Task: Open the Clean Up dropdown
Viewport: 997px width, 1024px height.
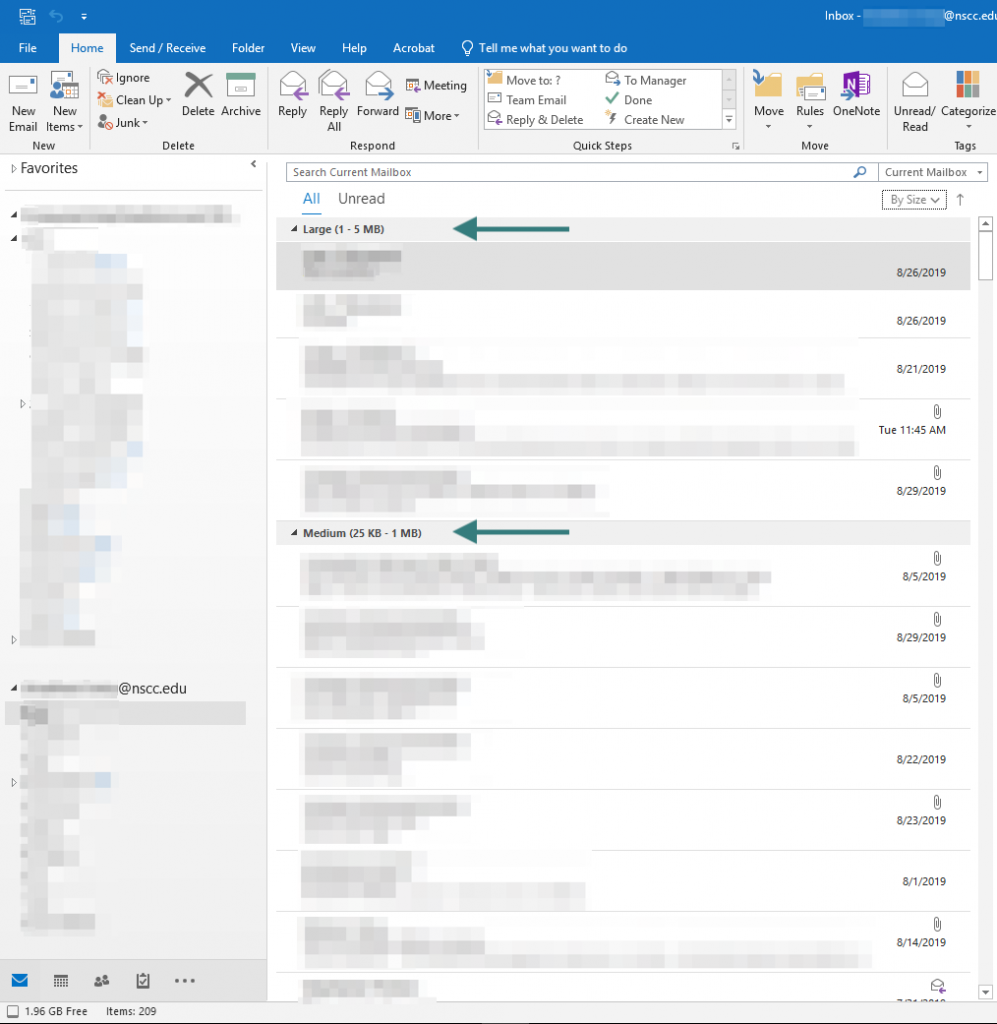Action: pos(135,100)
